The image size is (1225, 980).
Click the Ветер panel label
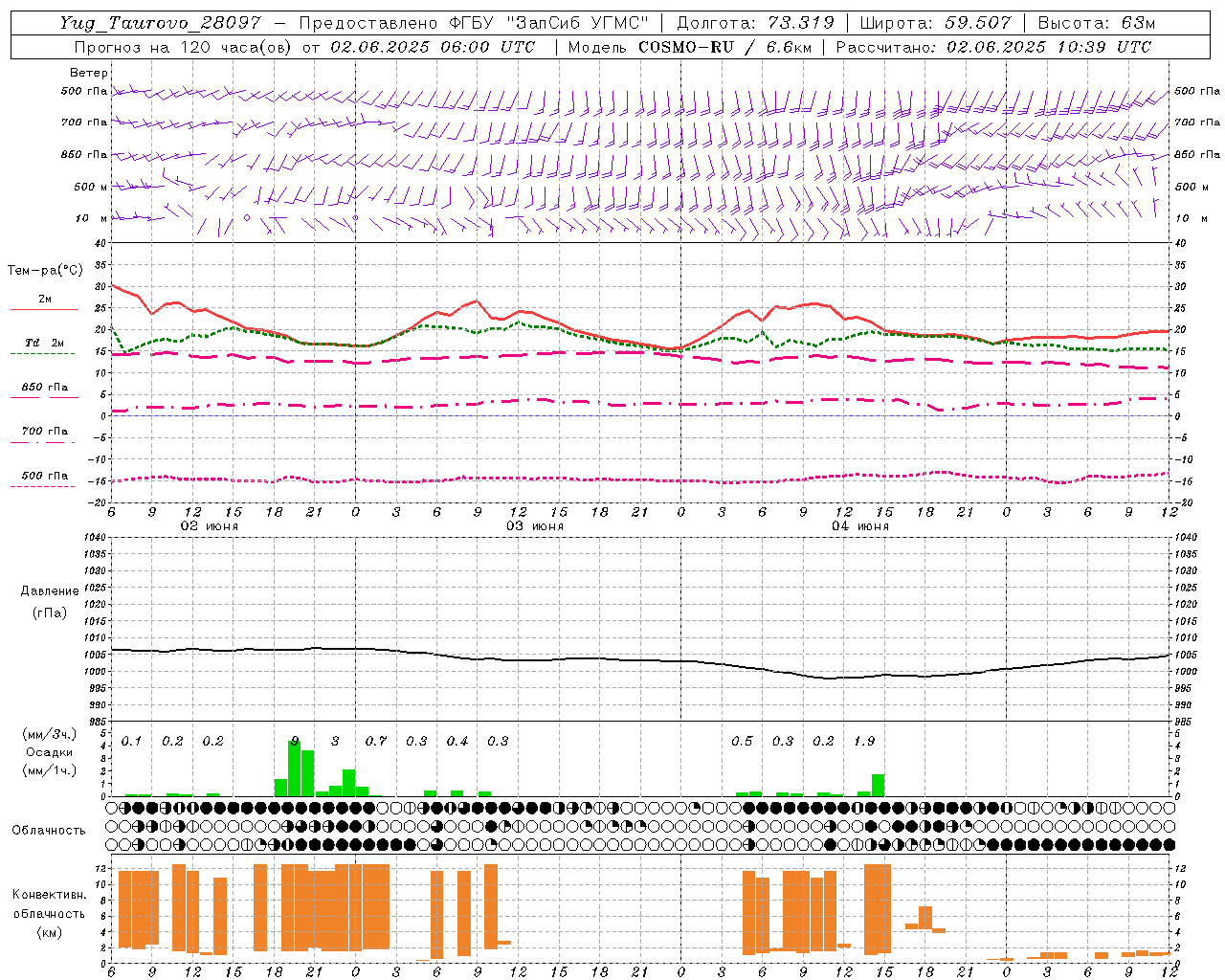[x=89, y=73]
